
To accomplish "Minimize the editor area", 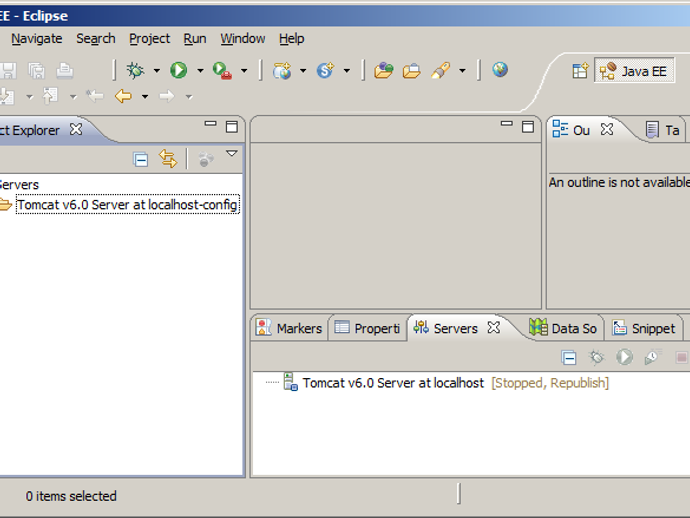I will point(506,124).
